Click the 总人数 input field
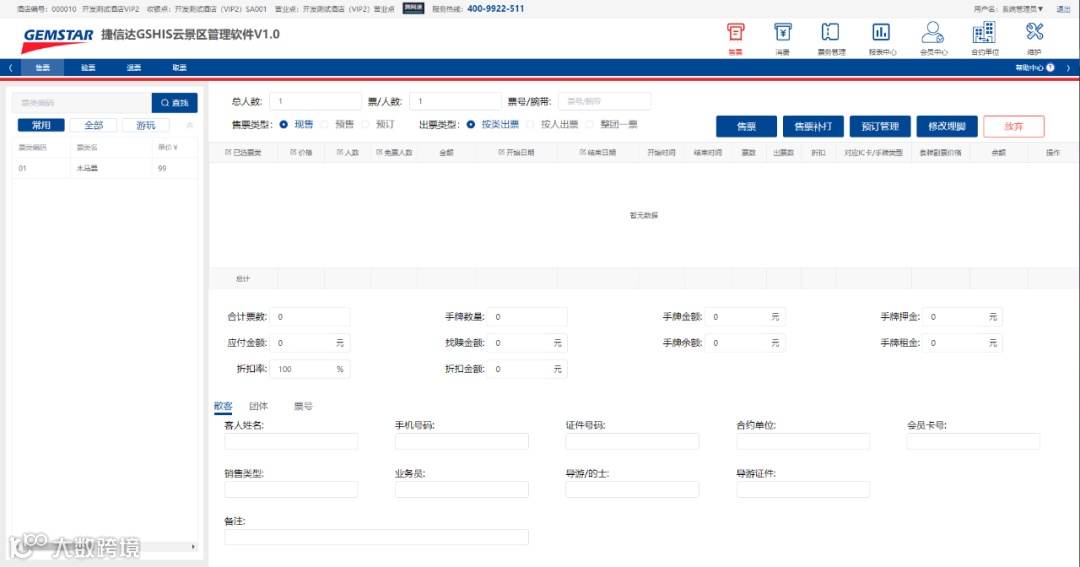Image resolution: width=1080 pixels, height=567 pixels. (315, 101)
